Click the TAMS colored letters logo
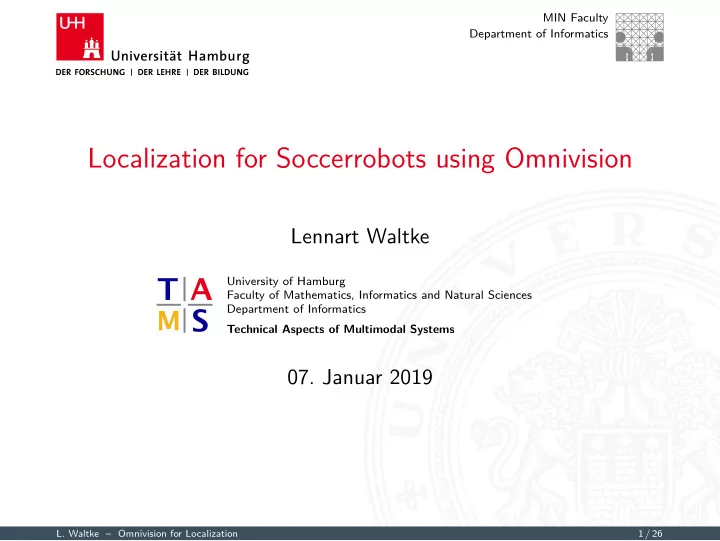The height and width of the screenshot is (541, 720). coord(184,304)
